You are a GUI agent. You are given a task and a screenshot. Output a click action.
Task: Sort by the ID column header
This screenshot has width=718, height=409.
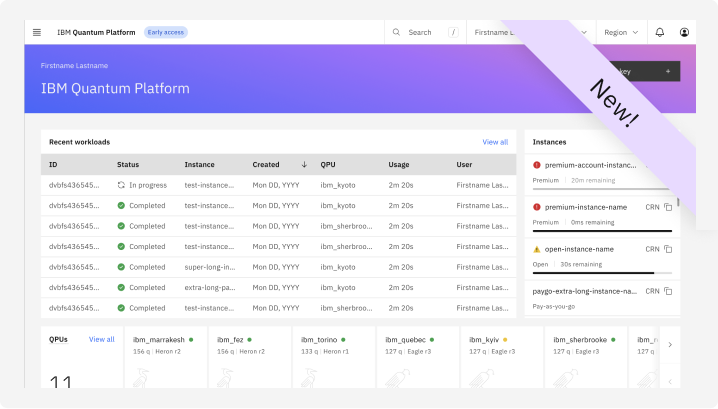click(53, 164)
